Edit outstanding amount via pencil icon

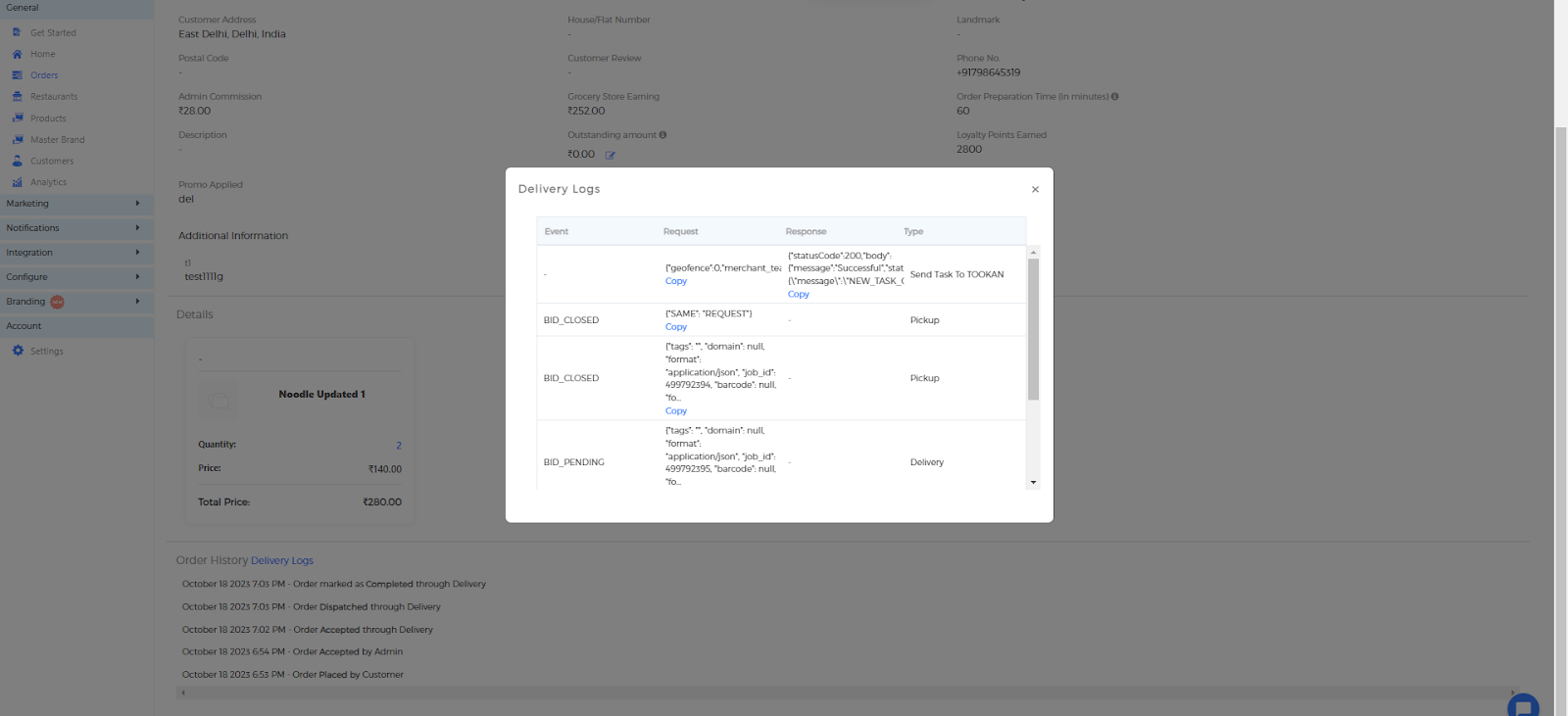[610, 155]
